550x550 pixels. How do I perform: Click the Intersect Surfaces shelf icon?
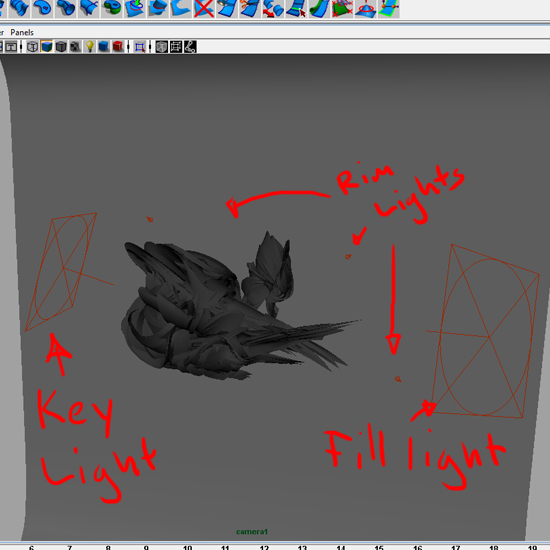tap(158, 8)
